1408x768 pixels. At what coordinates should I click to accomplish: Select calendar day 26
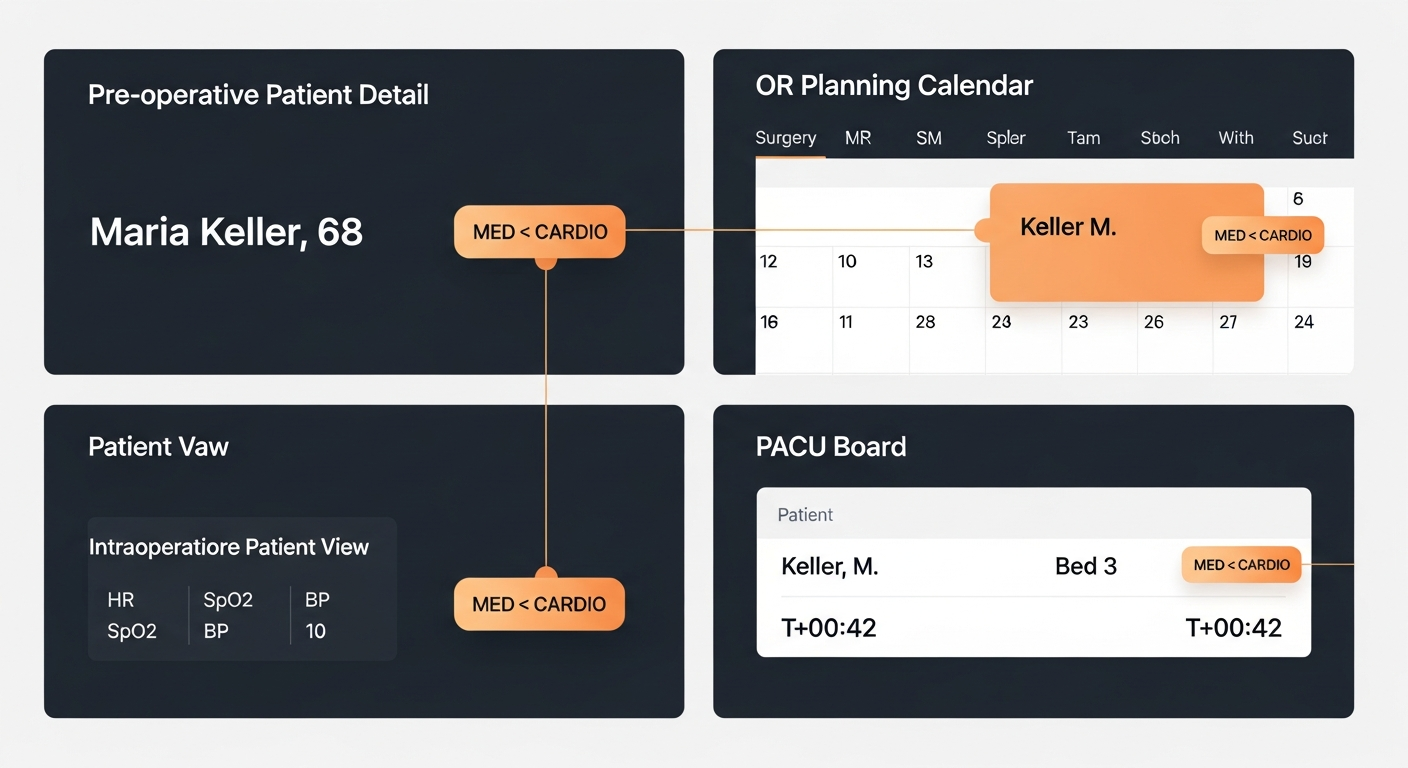[x=1175, y=338]
